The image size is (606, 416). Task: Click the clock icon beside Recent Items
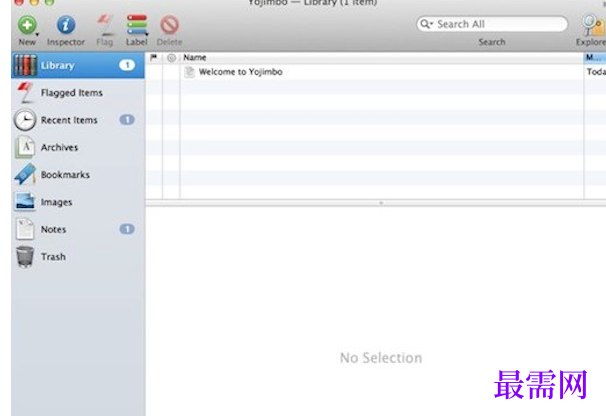click(x=25, y=120)
